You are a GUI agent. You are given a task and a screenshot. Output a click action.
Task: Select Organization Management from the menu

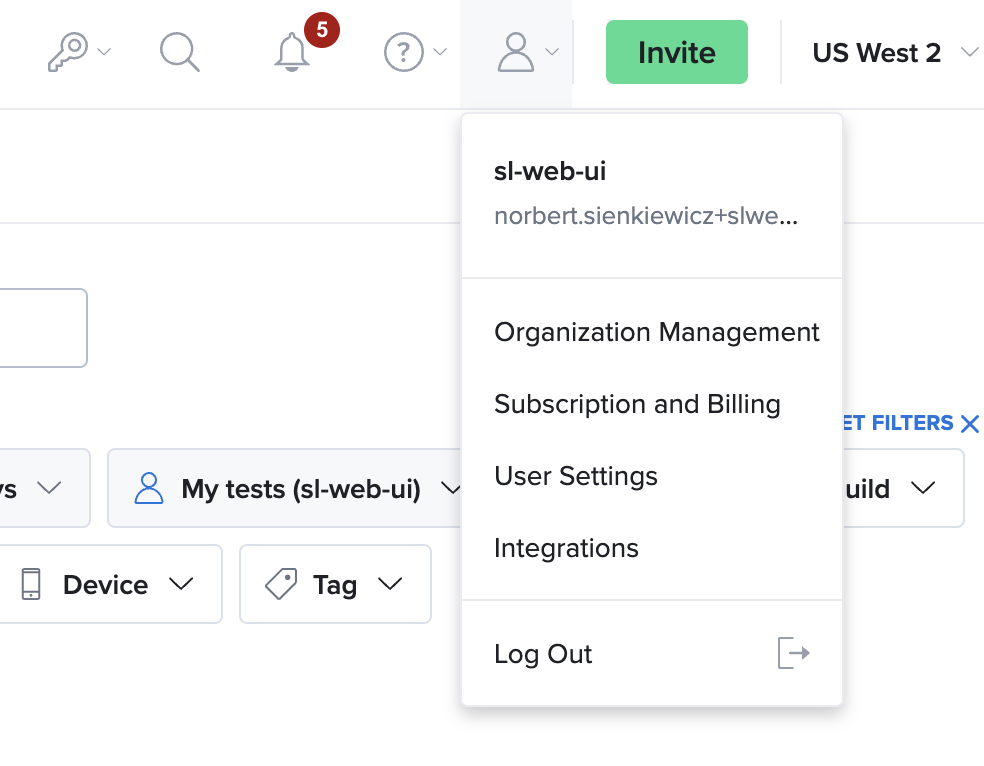[x=656, y=332]
